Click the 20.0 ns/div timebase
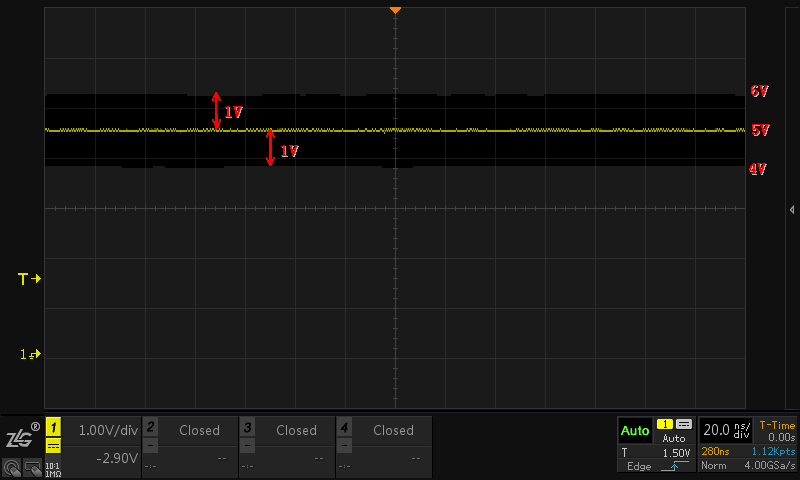The width and height of the screenshot is (800, 480). pos(727,431)
